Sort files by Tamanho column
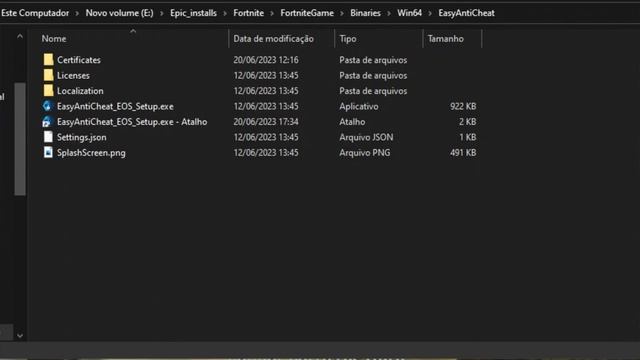 [x=446, y=39]
